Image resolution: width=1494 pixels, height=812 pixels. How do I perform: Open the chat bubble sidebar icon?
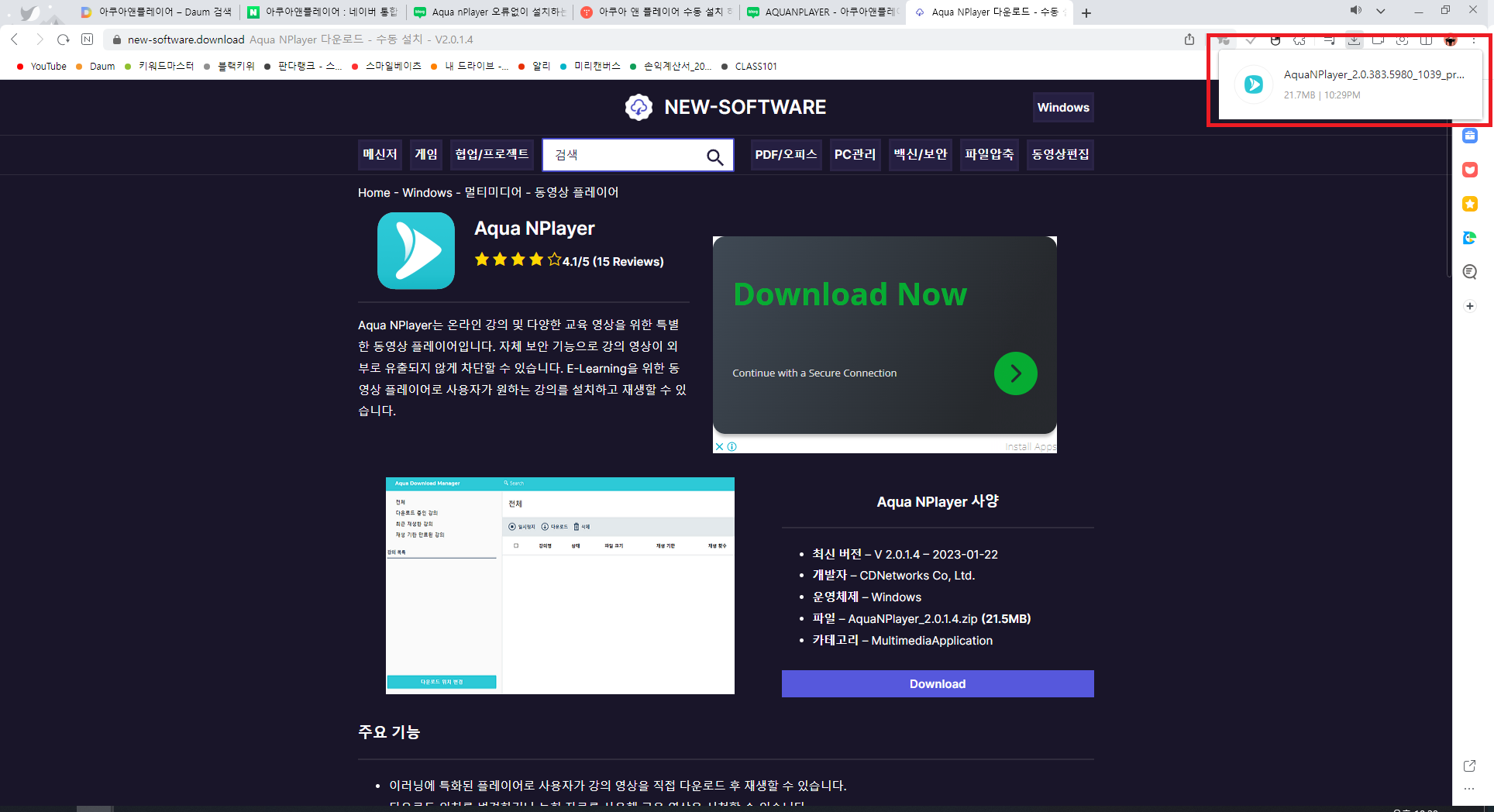1469,272
